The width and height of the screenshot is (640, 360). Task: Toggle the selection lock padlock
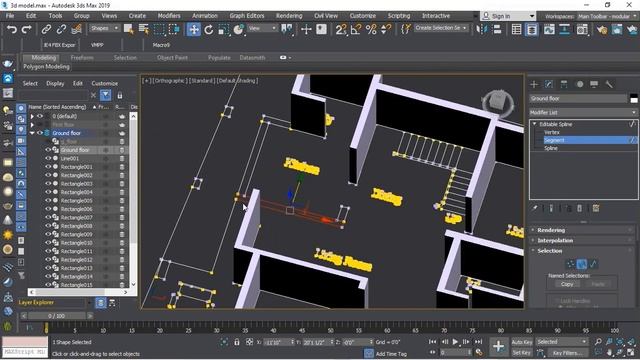tap(237, 342)
